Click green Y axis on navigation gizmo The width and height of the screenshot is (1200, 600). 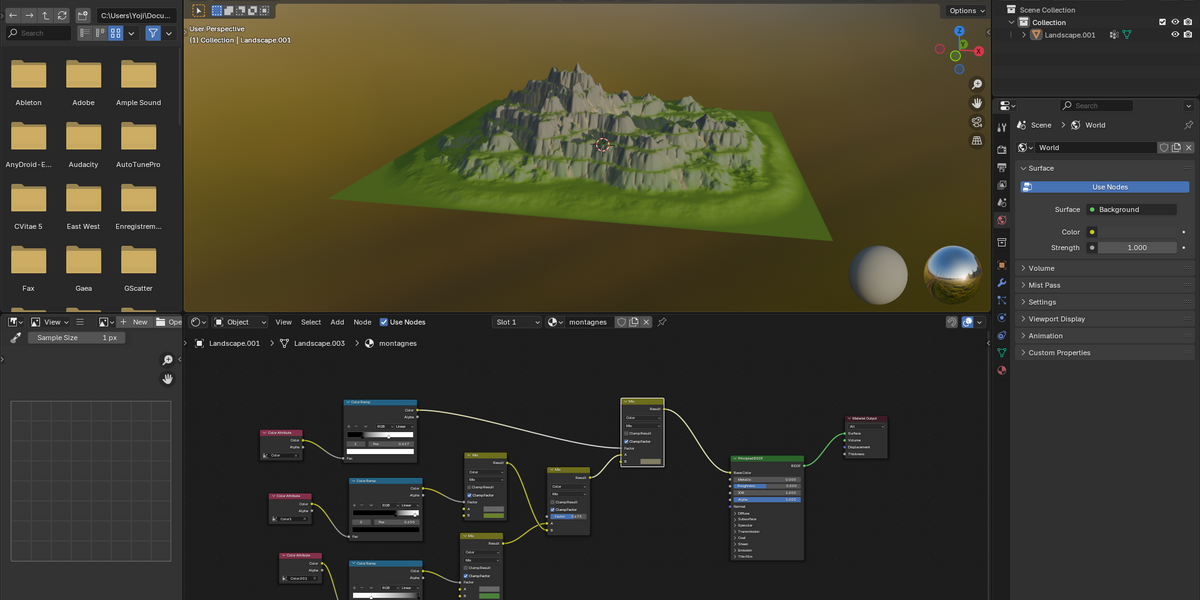point(962,45)
